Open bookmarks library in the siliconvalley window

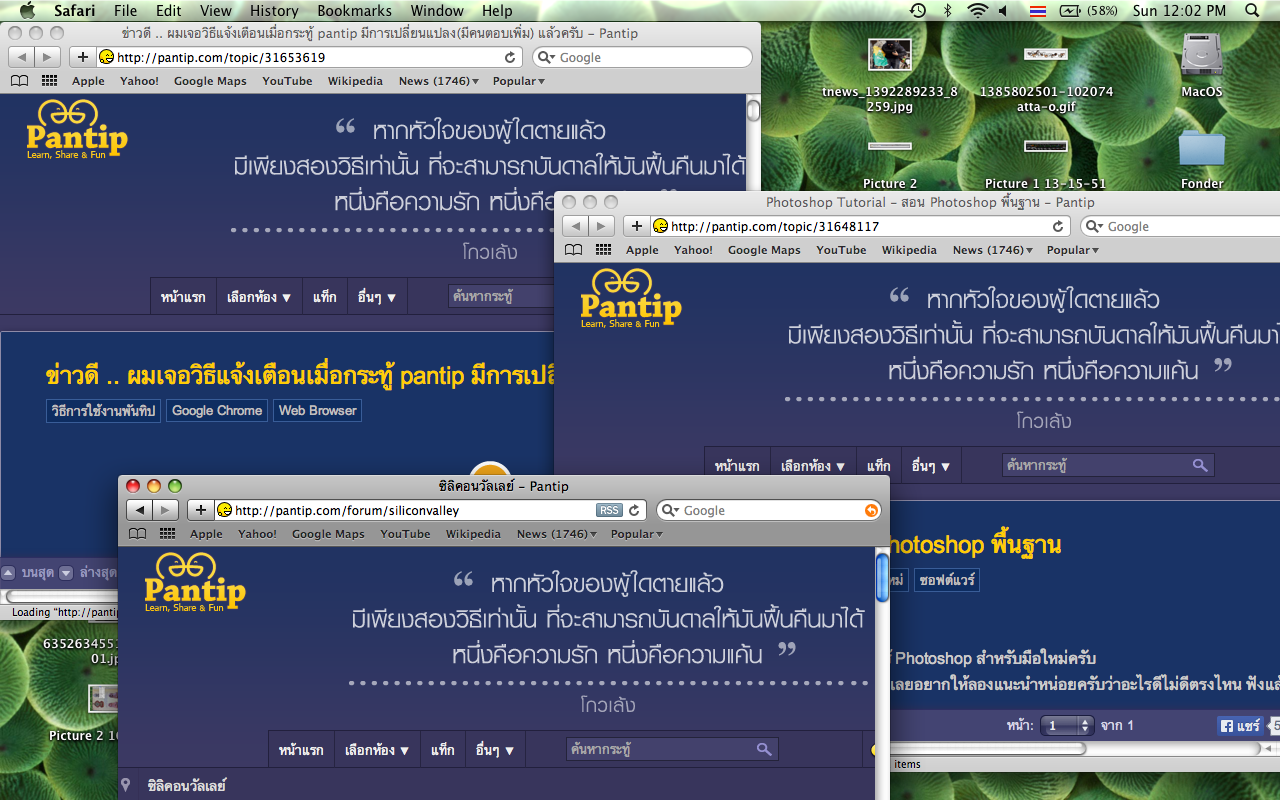coord(137,534)
